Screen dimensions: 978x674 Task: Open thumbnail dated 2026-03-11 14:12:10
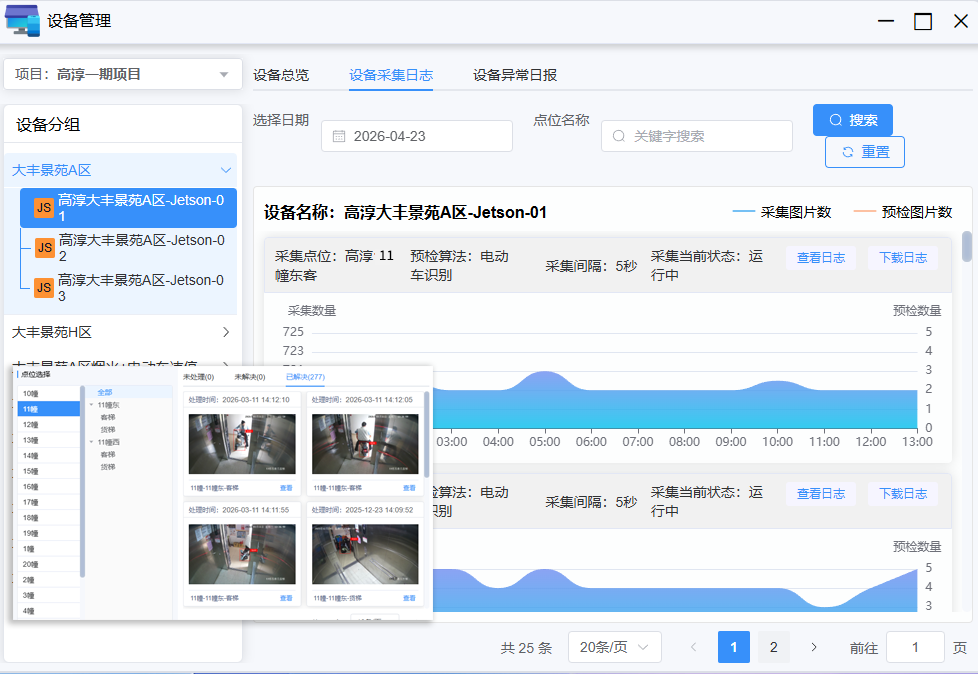[x=242, y=444]
